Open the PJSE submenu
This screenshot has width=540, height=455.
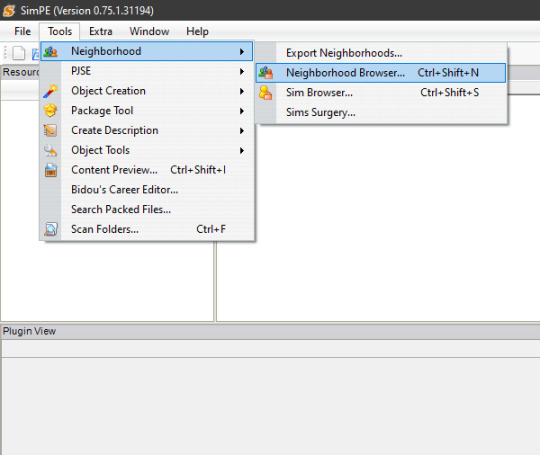point(147,71)
